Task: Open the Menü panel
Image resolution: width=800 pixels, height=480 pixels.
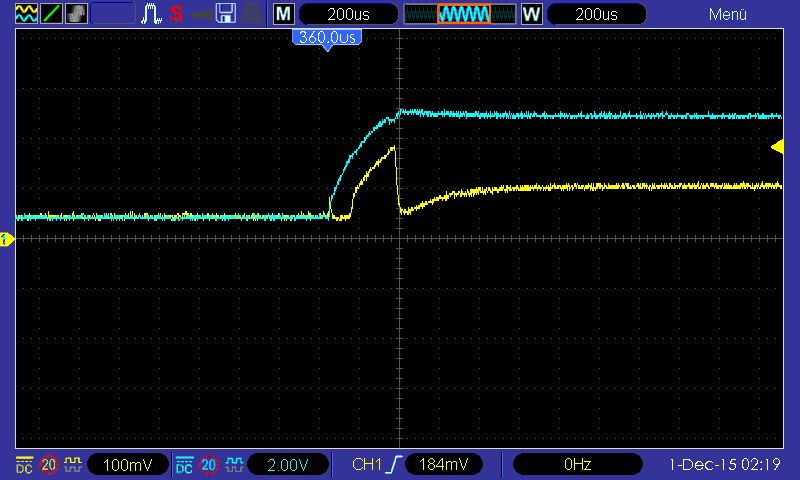Action: coord(728,14)
